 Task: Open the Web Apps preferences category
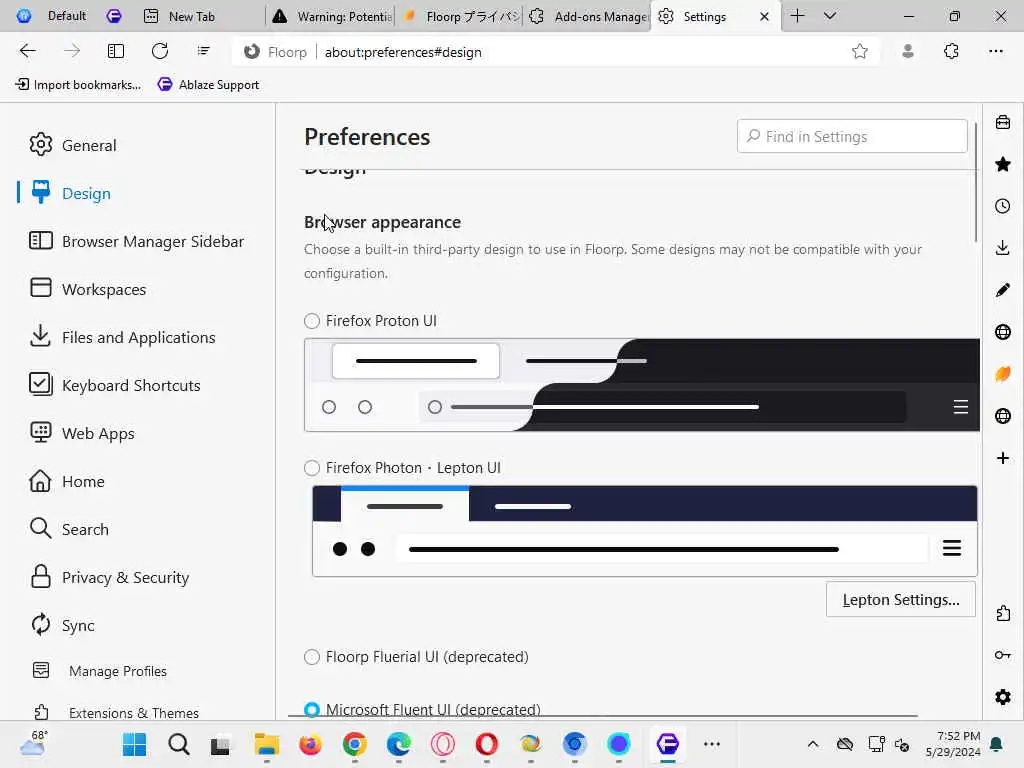pos(82,433)
